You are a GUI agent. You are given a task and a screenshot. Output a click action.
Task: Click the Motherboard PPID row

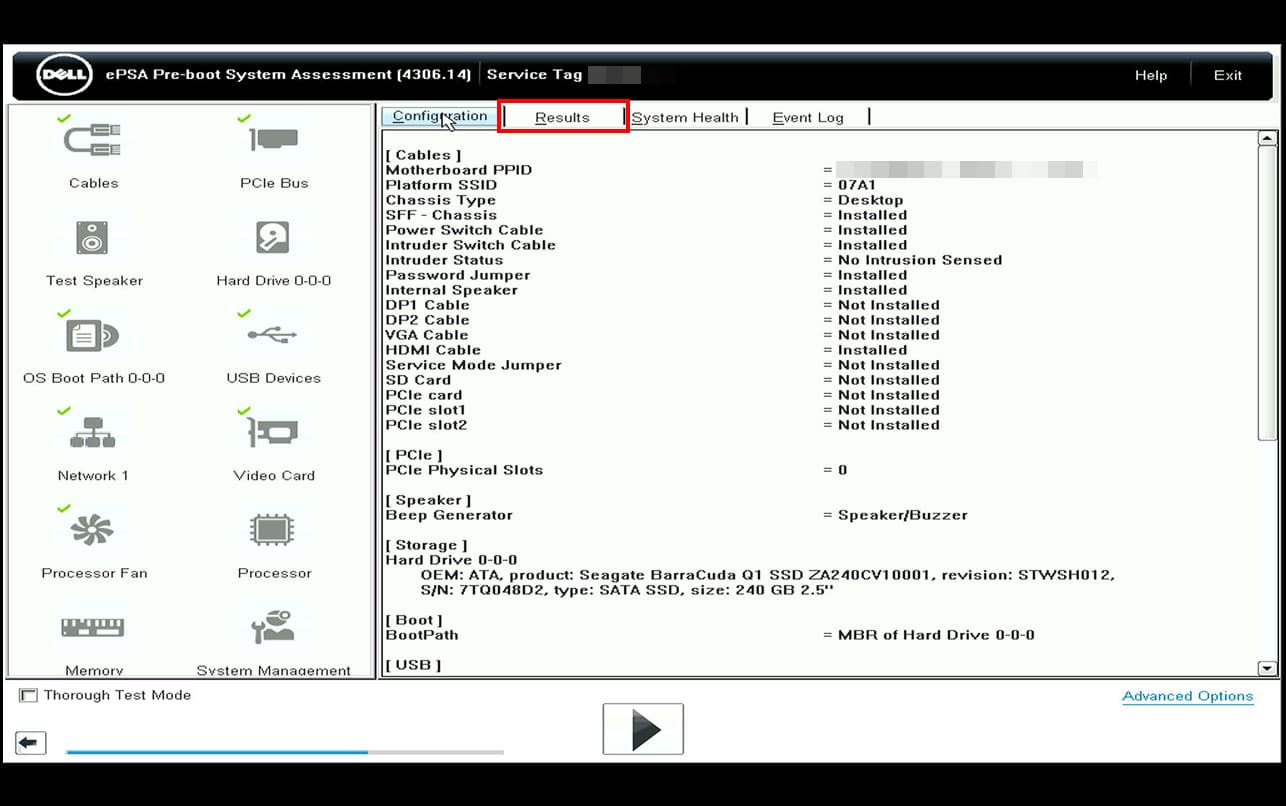point(741,170)
